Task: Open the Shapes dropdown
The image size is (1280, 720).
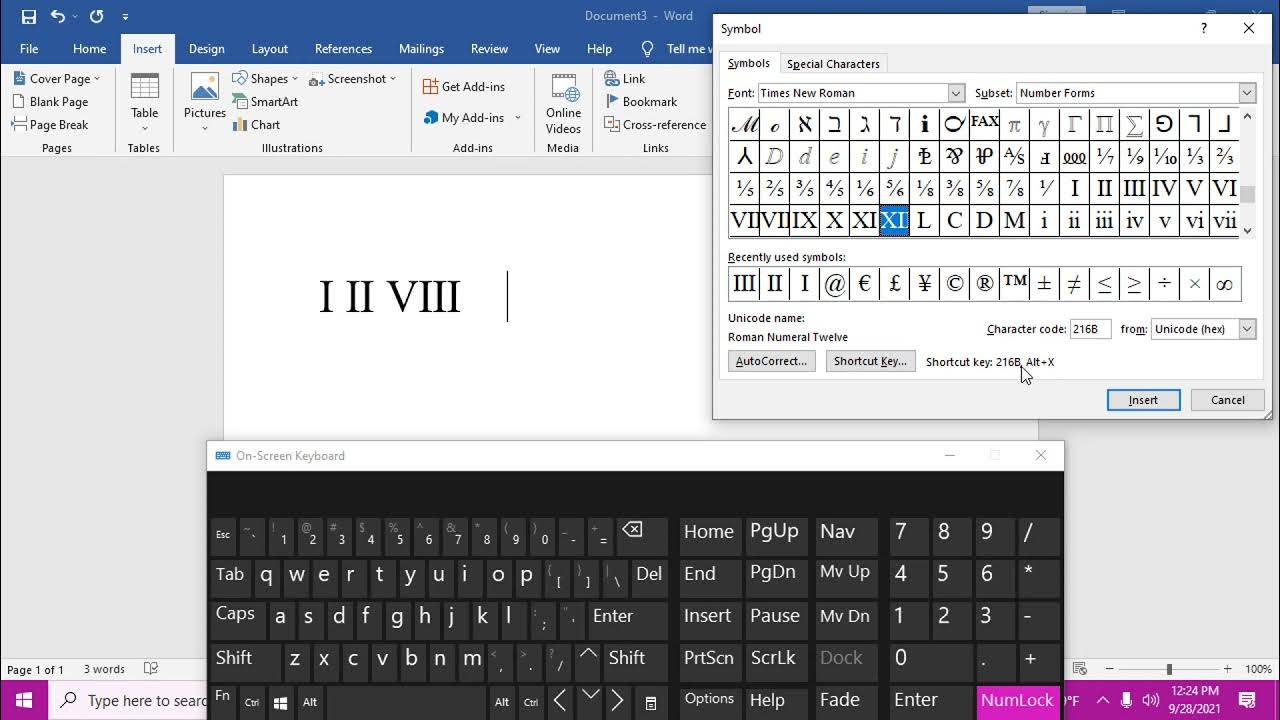Action: click(266, 79)
